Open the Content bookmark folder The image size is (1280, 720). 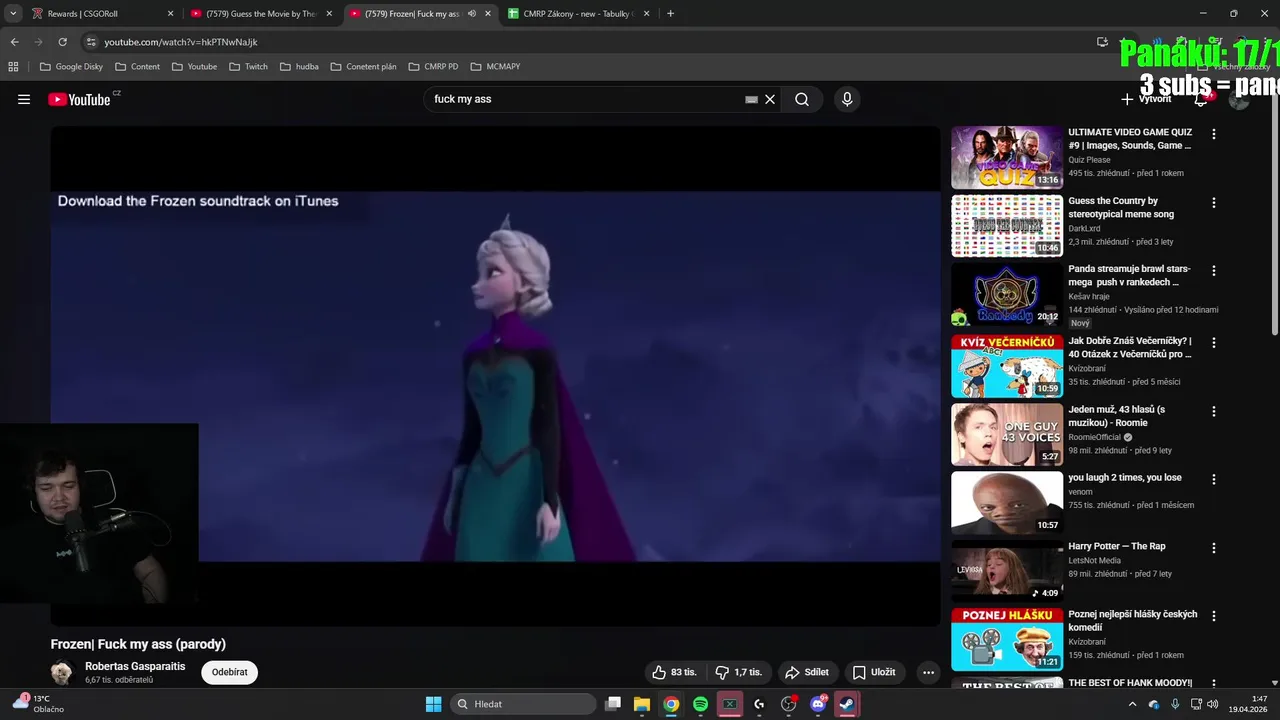click(x=137, y=66)
